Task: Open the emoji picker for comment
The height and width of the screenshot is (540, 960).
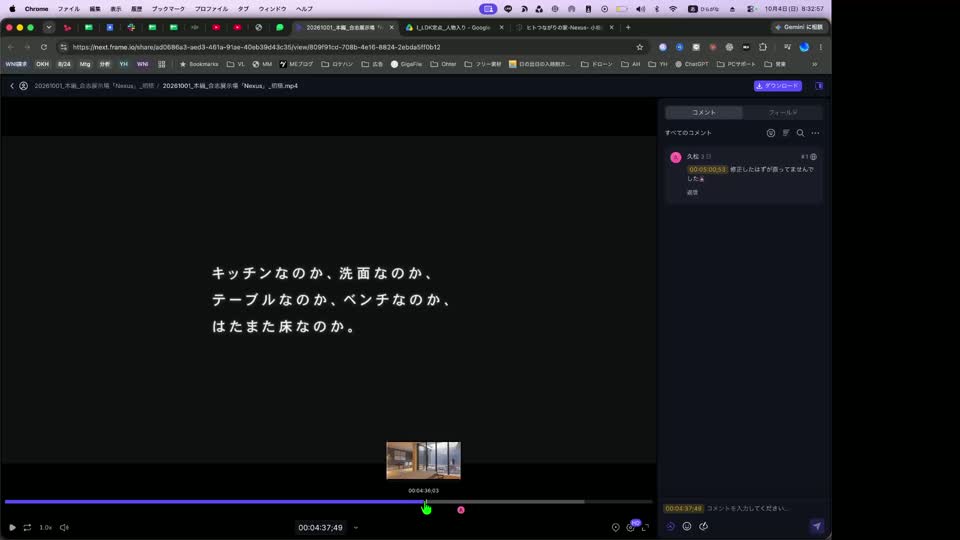Action: pos(687,526)
